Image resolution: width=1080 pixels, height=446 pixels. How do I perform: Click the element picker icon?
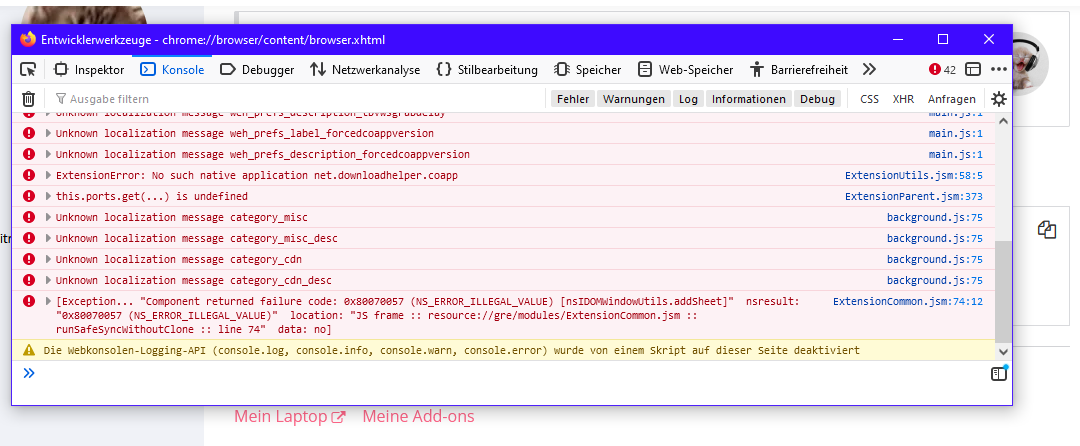(x=29, y=70)
